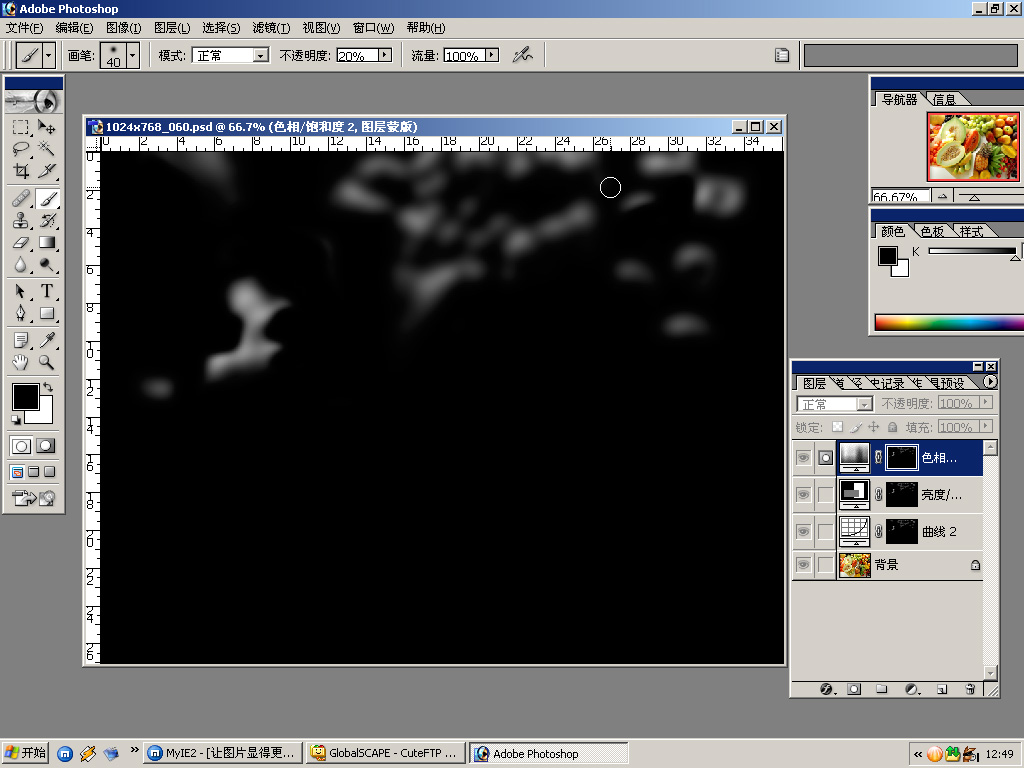The image size is (1024, 768).
Task: Select the Dodge tool
Action: 46,264
